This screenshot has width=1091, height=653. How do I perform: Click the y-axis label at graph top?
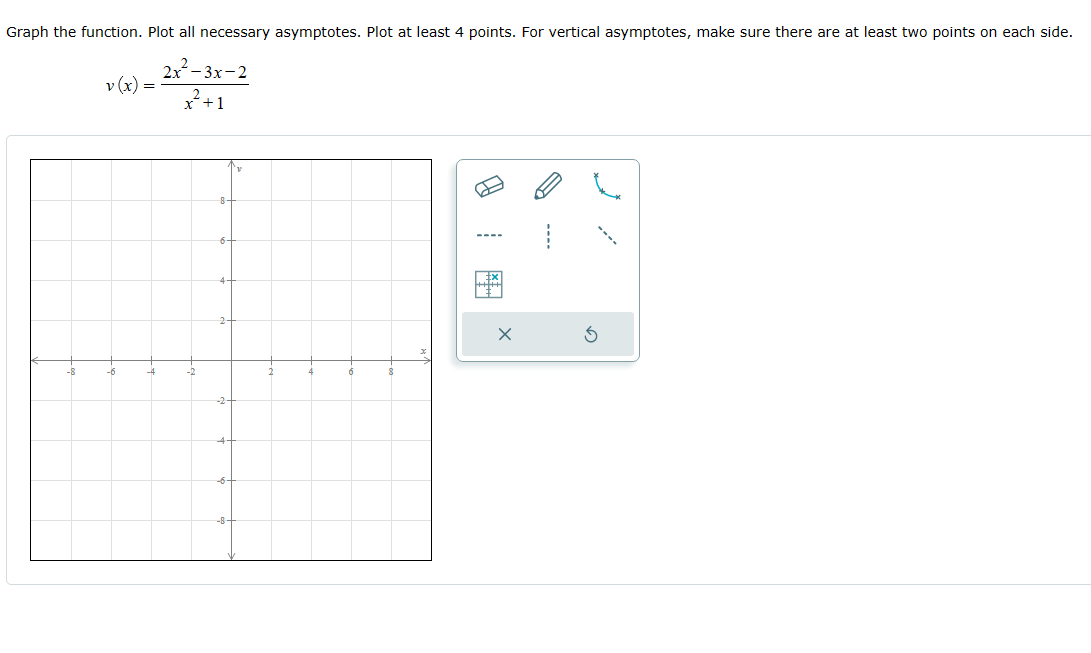point(237,169)
